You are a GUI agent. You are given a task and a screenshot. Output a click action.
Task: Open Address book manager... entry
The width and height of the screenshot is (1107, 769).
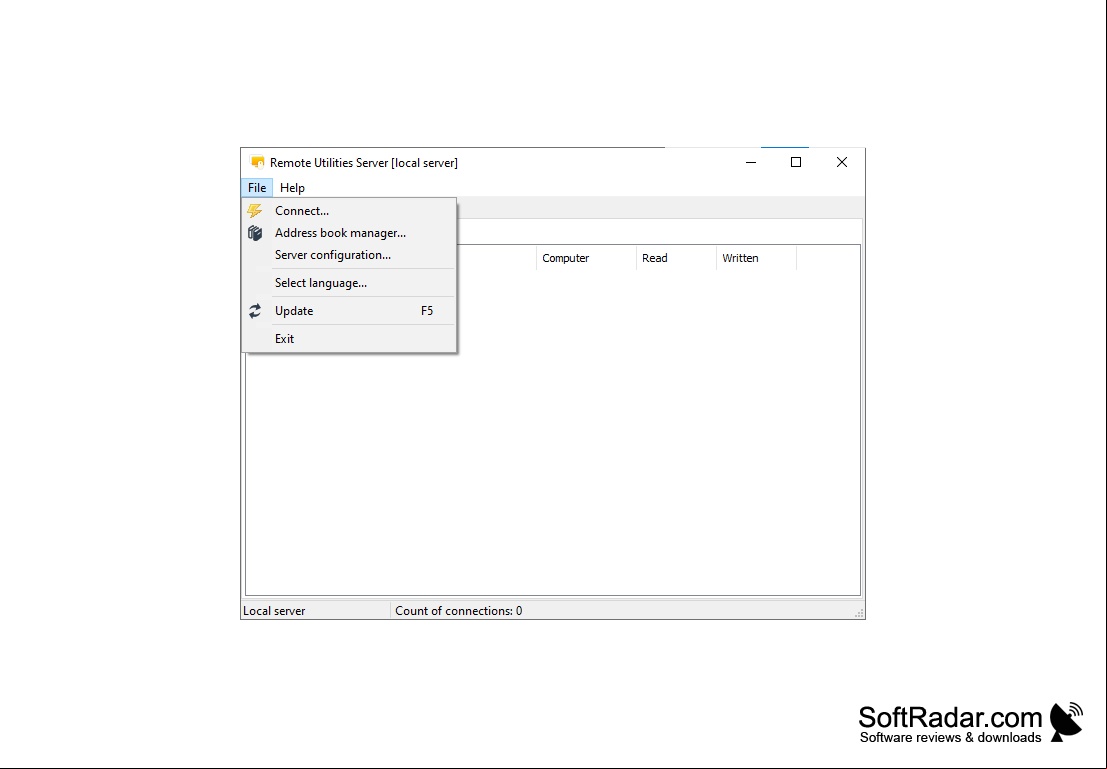[349, 233]
